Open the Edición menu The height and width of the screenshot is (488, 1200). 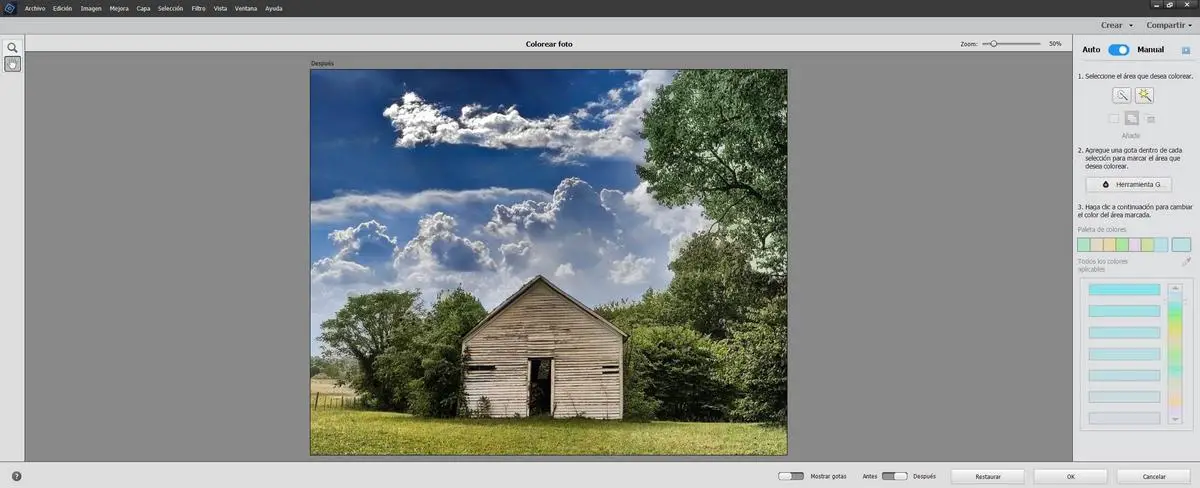(x=63, y=8)
